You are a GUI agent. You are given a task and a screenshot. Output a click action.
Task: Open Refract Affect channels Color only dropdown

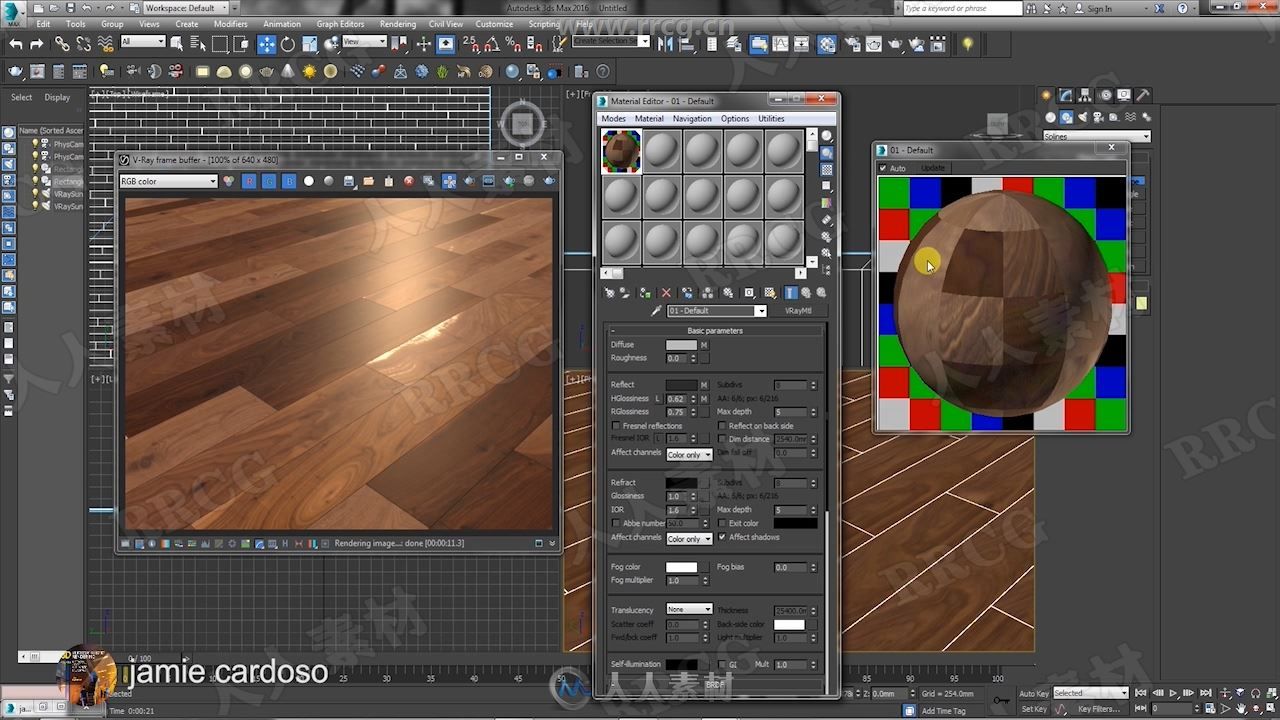pos(689,539)
